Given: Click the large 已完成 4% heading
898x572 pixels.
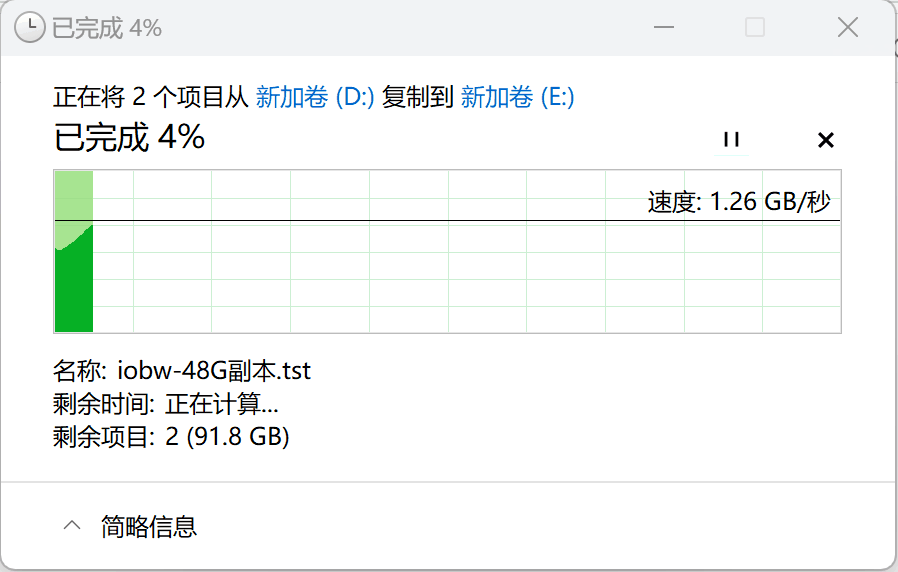Looking at the screenshot, I should click(x=129, y=137).
